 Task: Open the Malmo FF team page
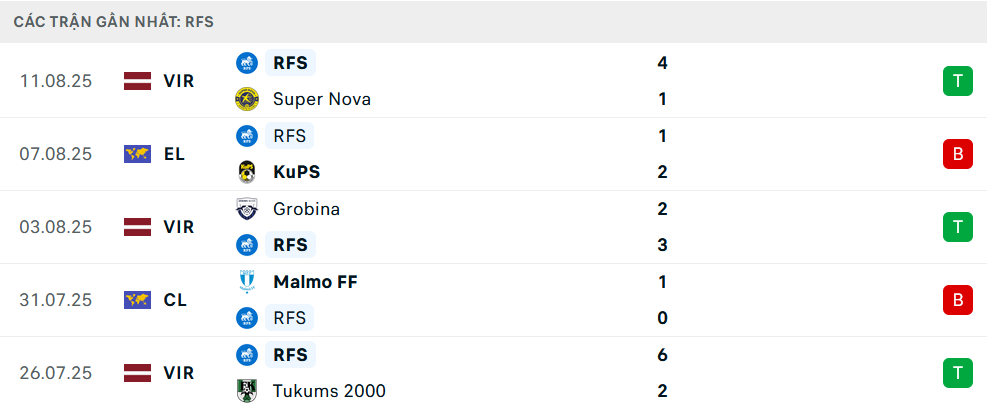coord(314,282)
